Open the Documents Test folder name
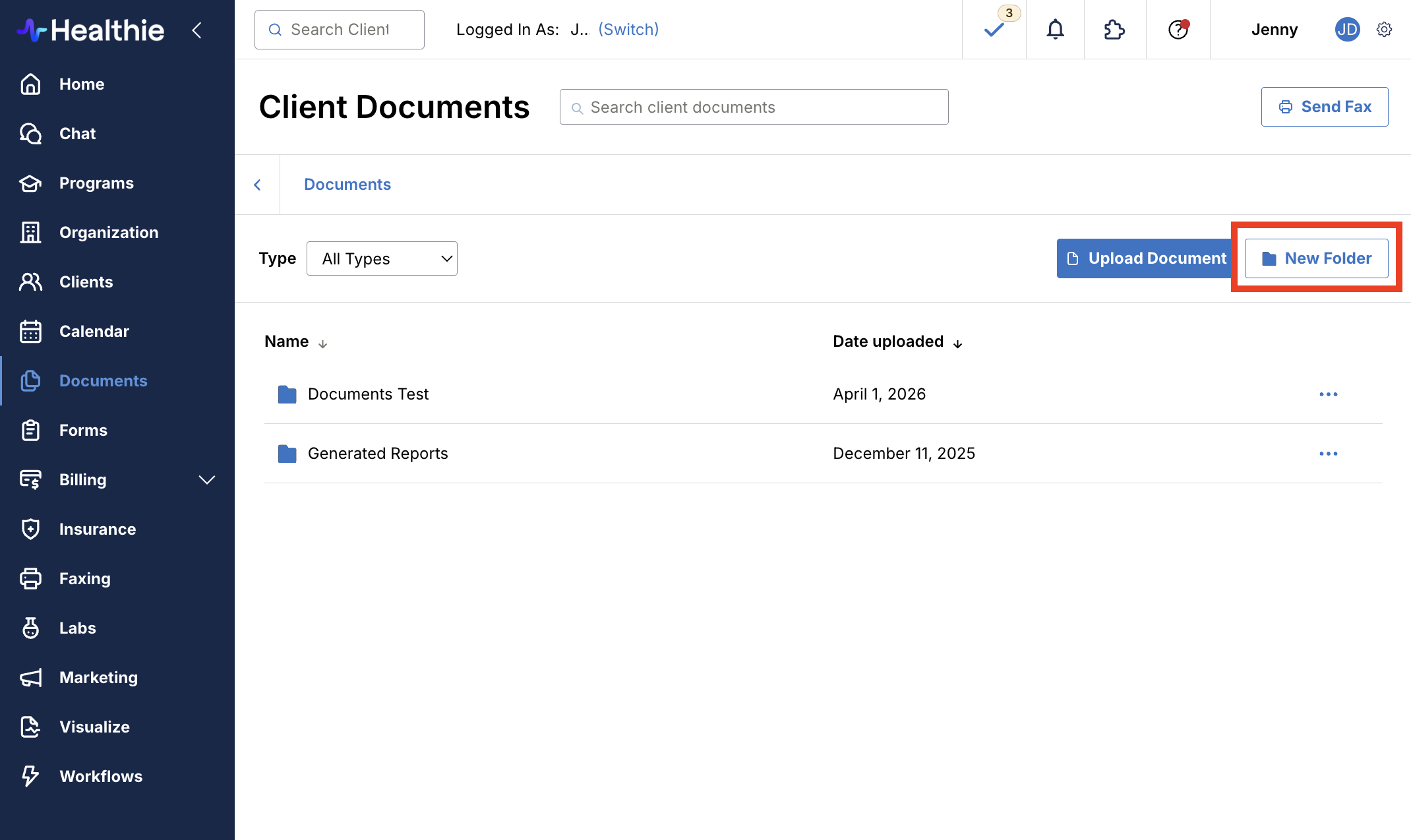 point(369,394)
